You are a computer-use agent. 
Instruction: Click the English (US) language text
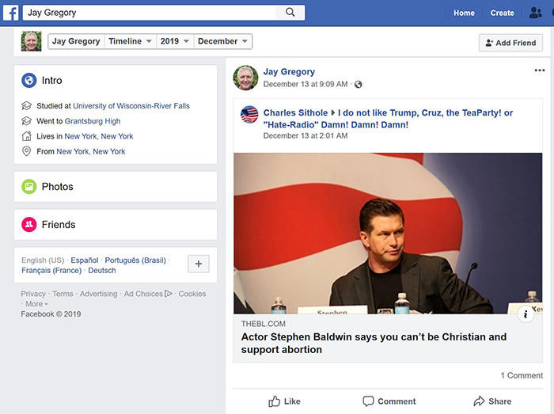(43, 260)
